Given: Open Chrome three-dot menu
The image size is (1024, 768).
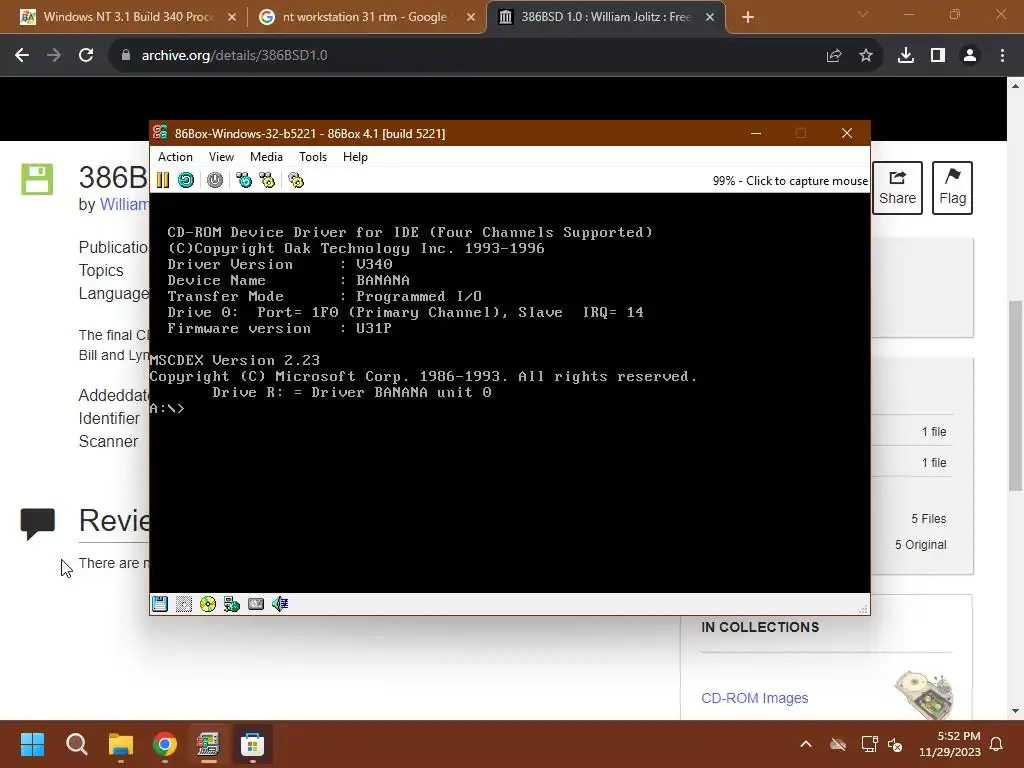Looking at the screenshot, I should (x=1002, y=56).
